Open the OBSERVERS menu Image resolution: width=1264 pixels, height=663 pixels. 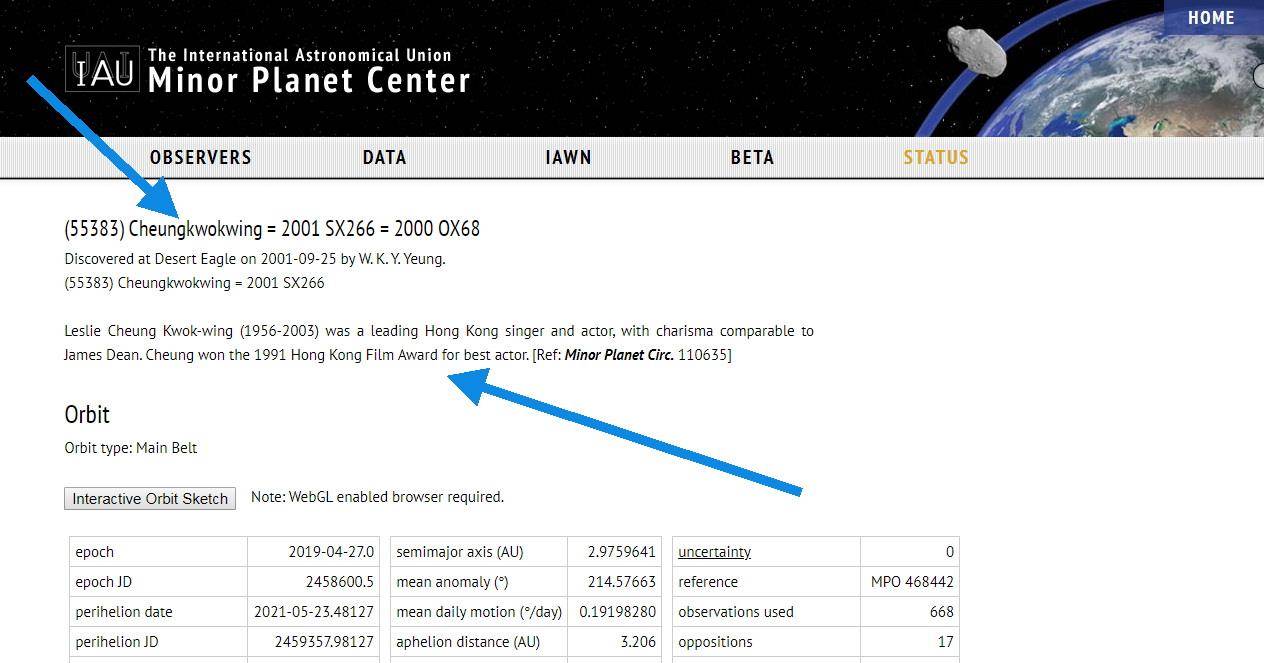pos(200,157)
